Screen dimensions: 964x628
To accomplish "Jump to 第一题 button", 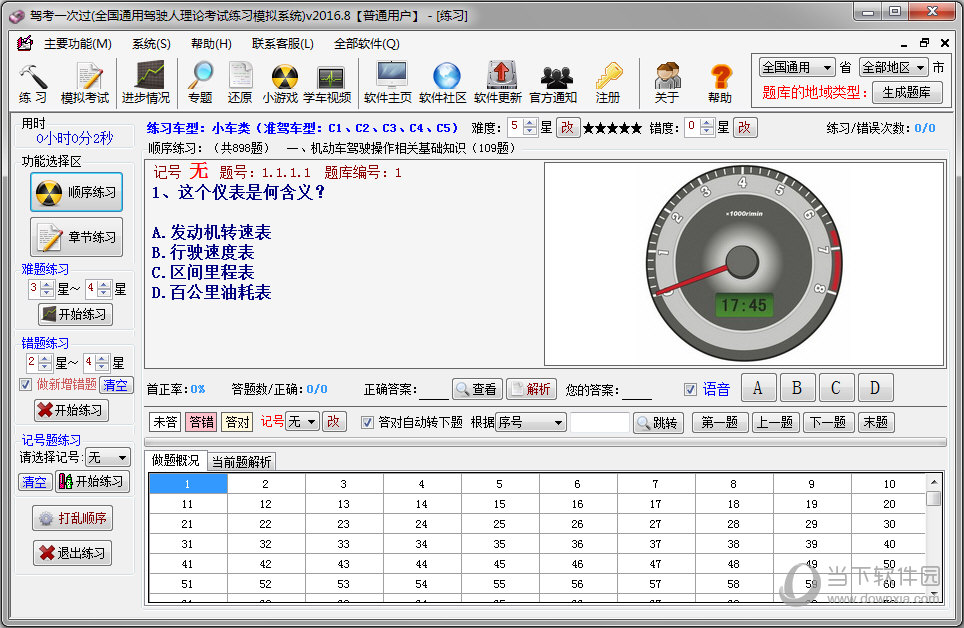I will pos(719,423).
